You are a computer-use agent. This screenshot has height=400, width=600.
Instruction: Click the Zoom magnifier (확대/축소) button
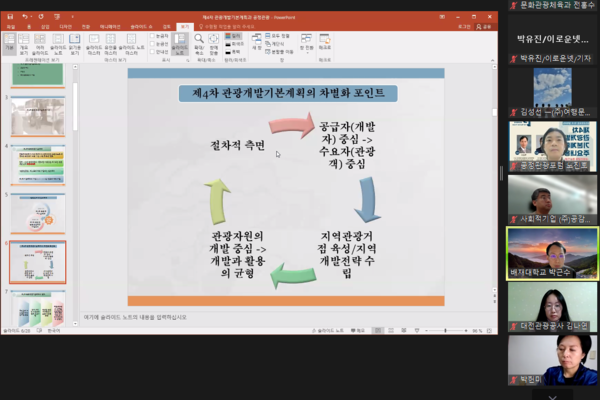click(x=199, y=44)
